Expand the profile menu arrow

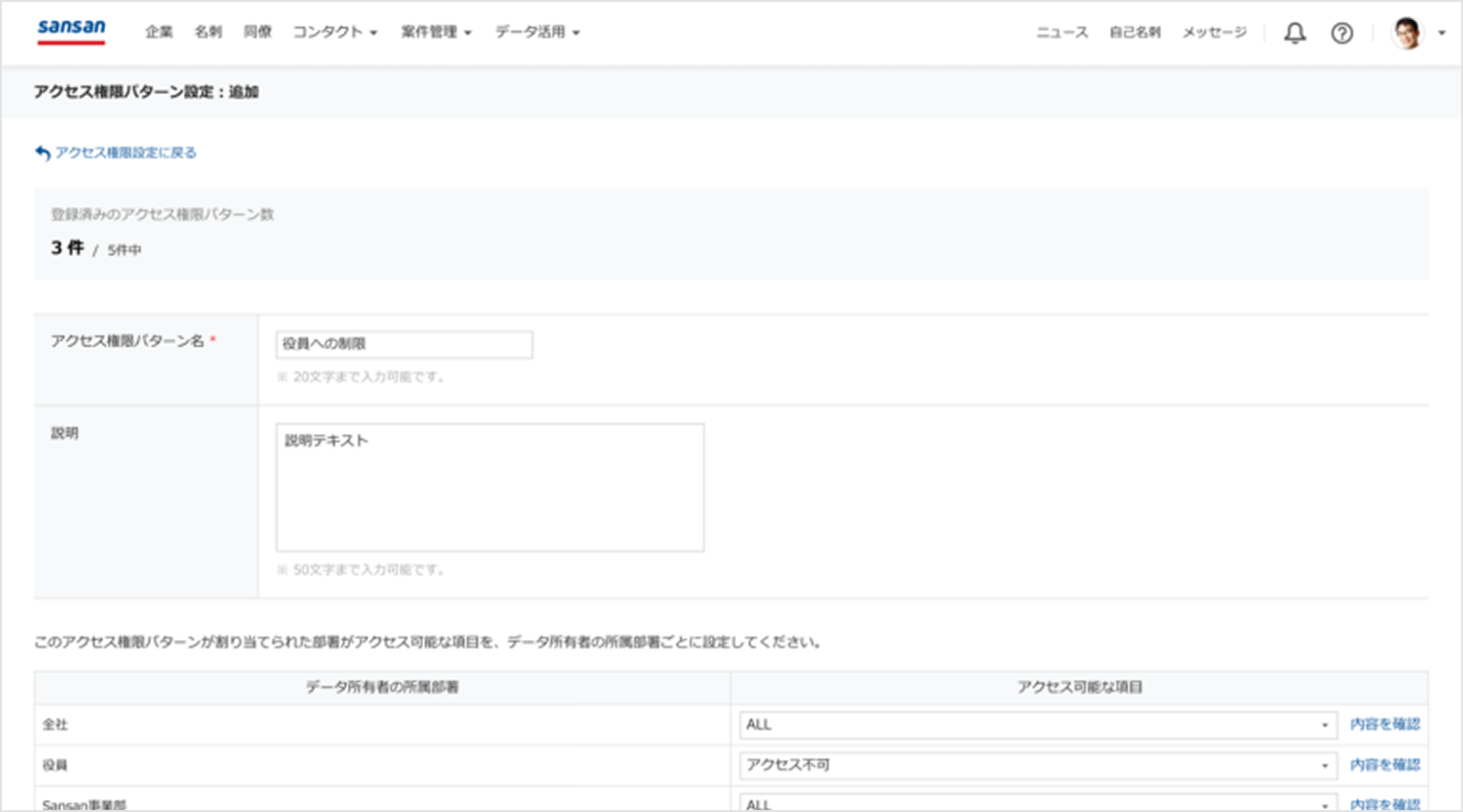[1442, 33]
